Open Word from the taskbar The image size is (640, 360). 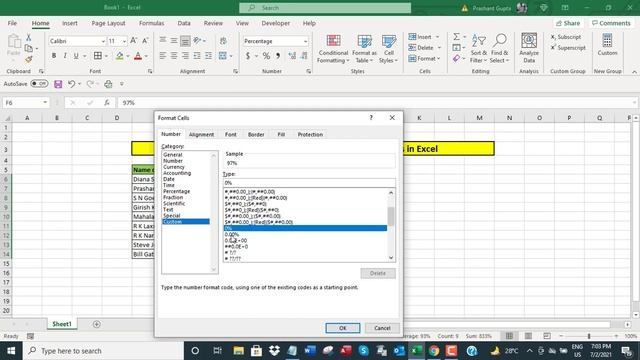pos(310,351)
